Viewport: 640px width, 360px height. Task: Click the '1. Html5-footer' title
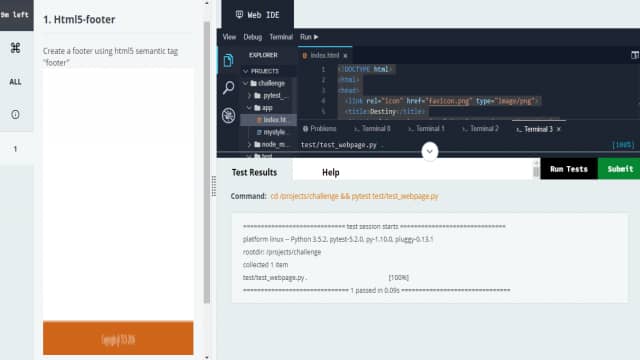pyautogui.click(x=79, y=19)
